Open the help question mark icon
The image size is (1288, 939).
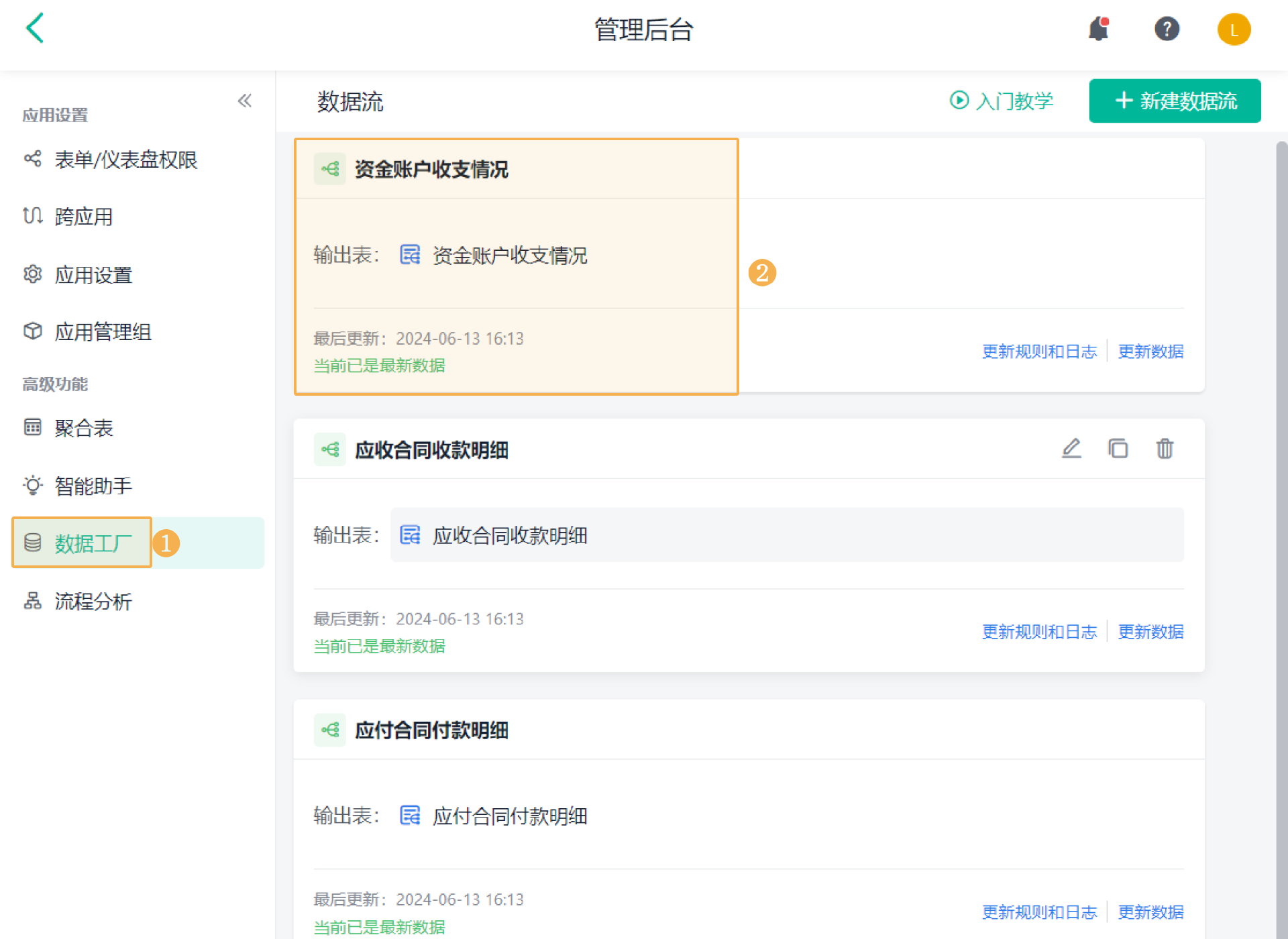coord(1167,30)
